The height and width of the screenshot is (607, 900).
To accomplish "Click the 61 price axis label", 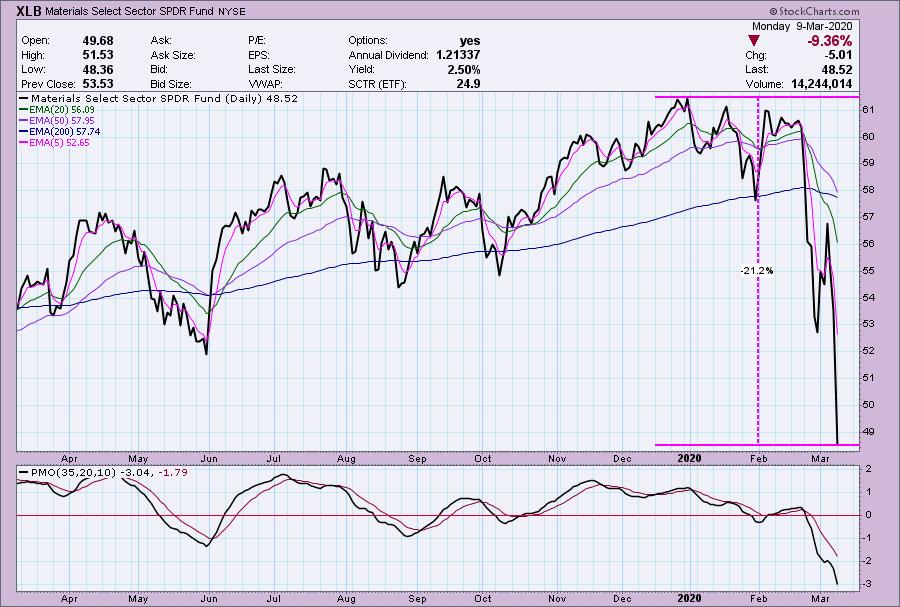I will pyautogui.click(x=868, y=110).
